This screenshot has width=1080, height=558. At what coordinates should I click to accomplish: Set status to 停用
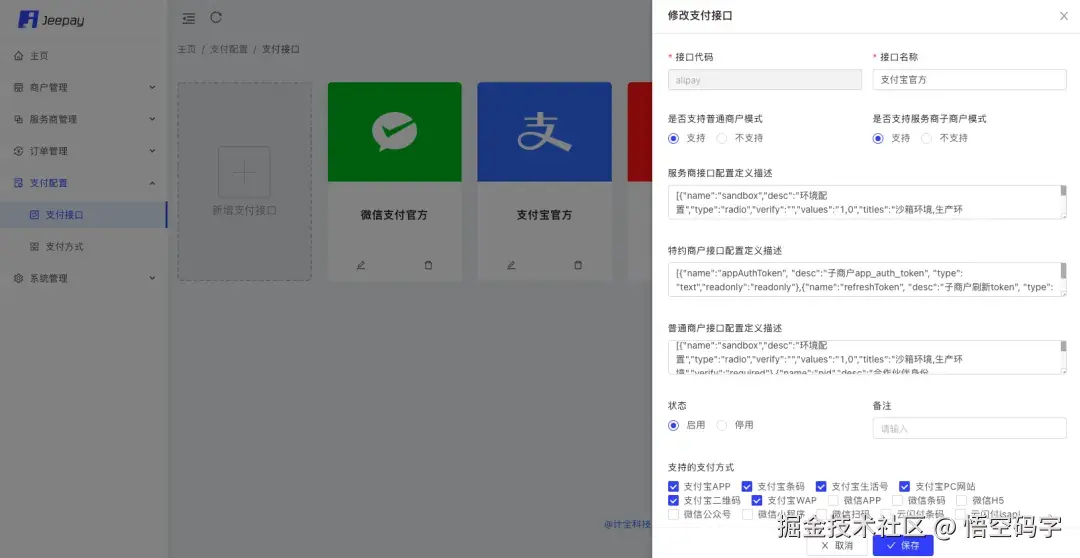(722, 426)
